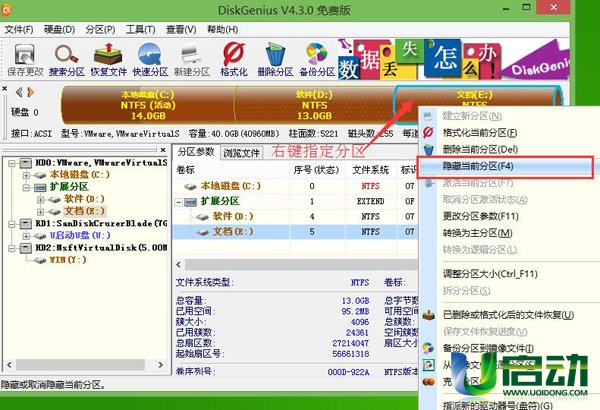Click the Quick Partition (快速分区) toolbar icon

[x=150, y=60]
